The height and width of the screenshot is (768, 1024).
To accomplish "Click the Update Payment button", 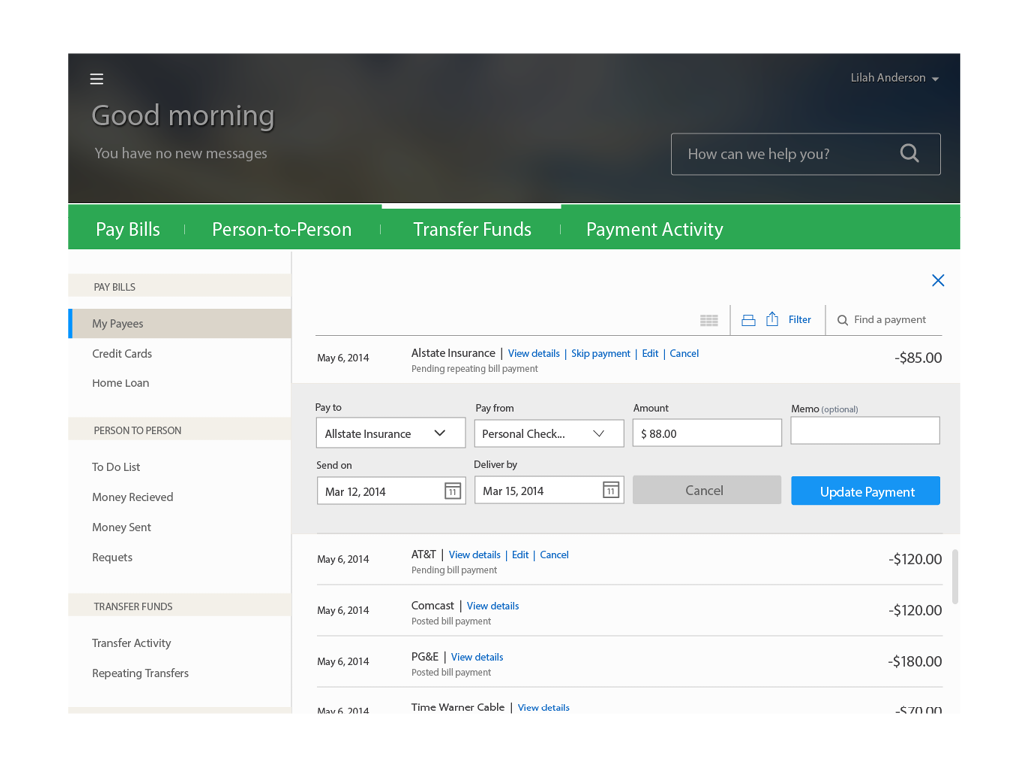I will click(865, 490).
